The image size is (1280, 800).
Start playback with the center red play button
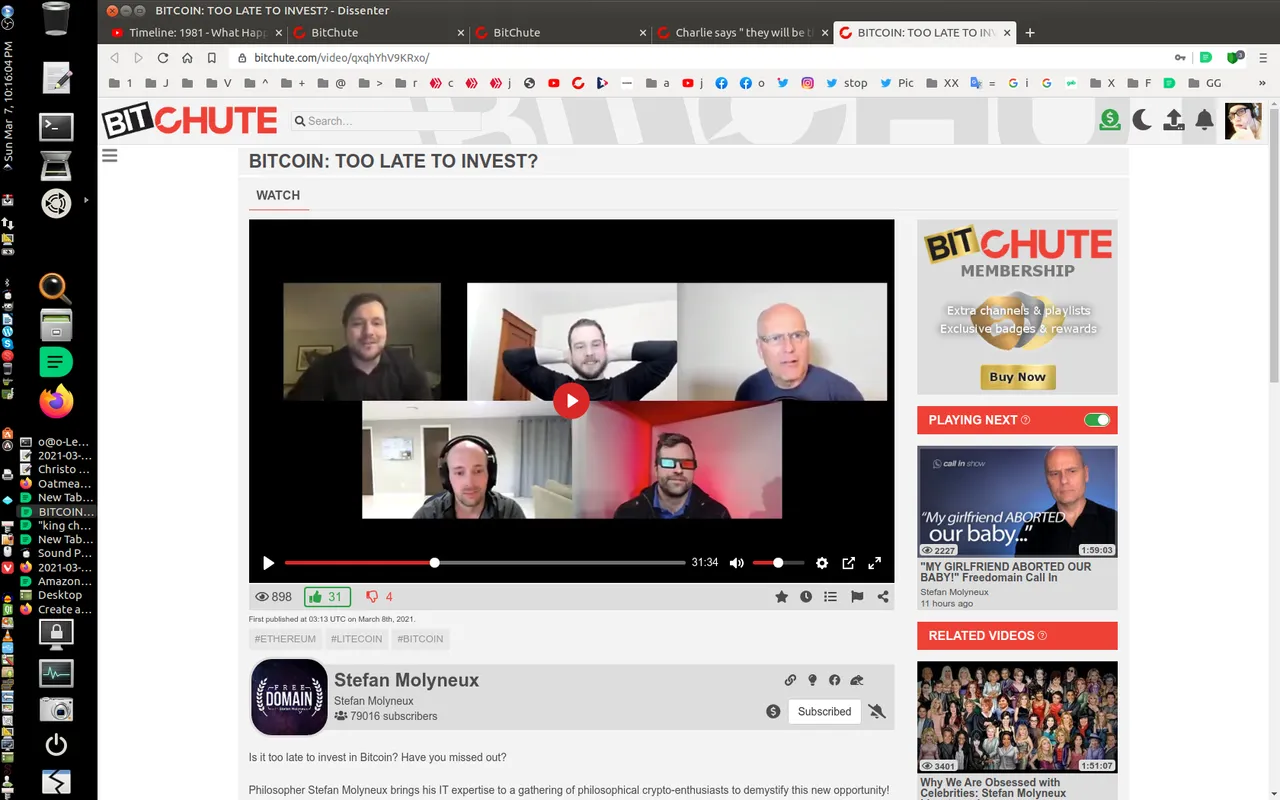(571, 401)
